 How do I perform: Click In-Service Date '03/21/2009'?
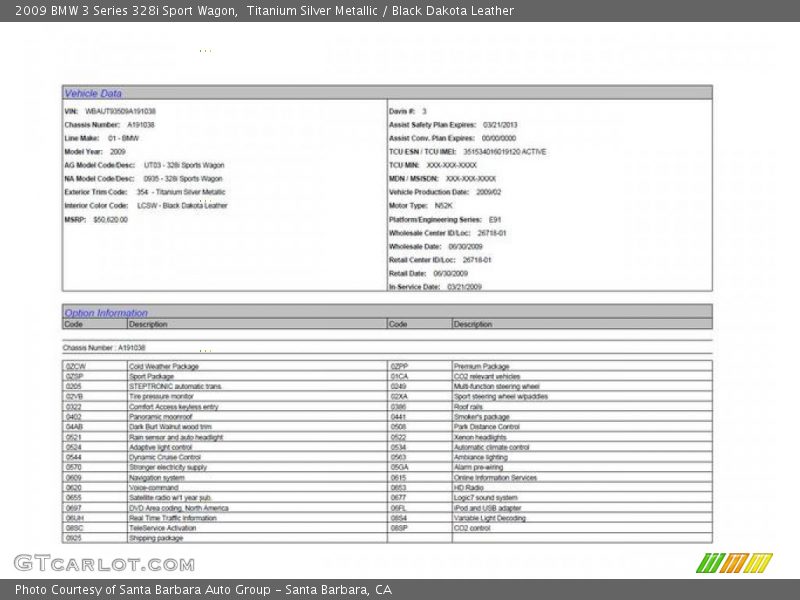coord(464,287)
